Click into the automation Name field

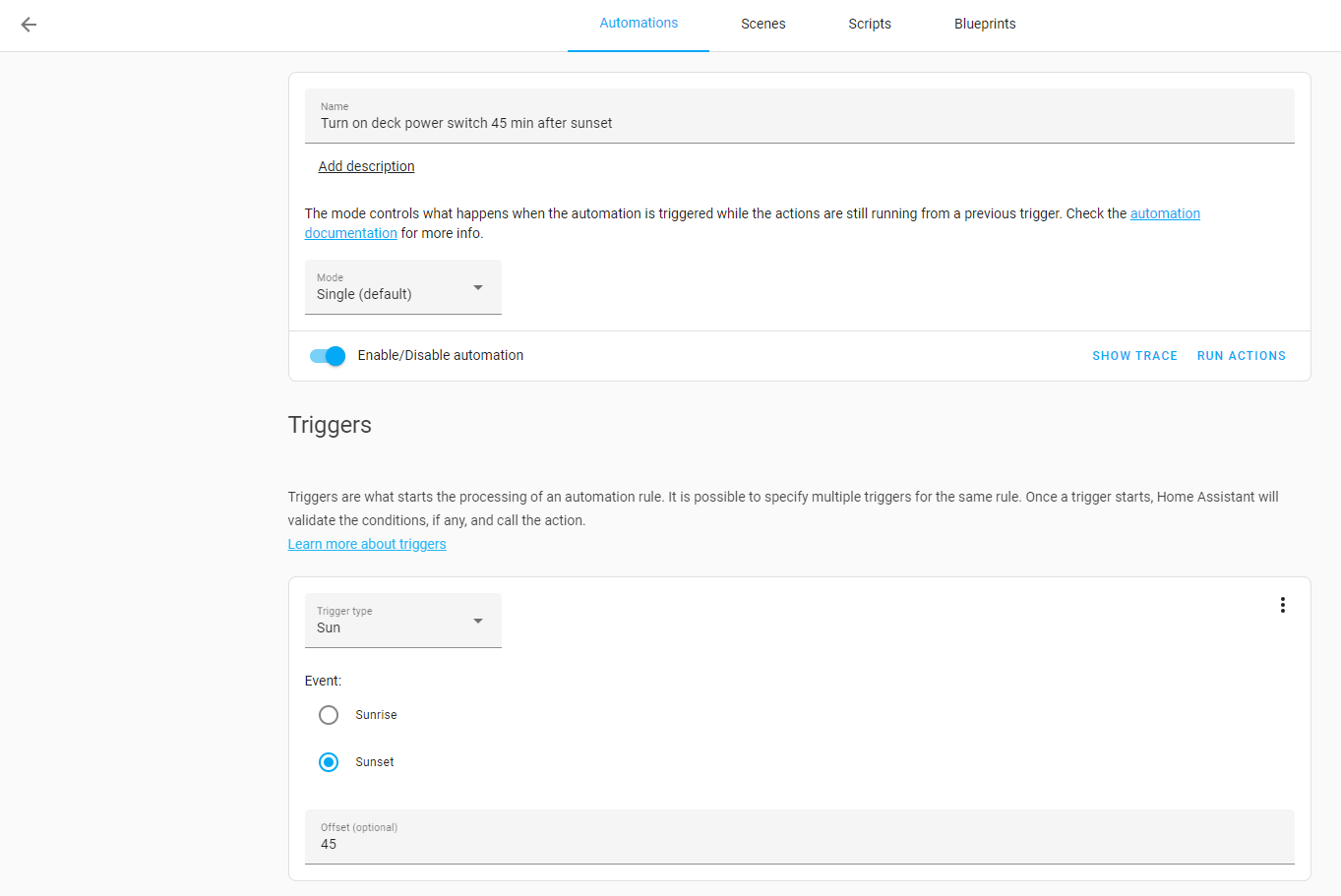pos(799,123)
